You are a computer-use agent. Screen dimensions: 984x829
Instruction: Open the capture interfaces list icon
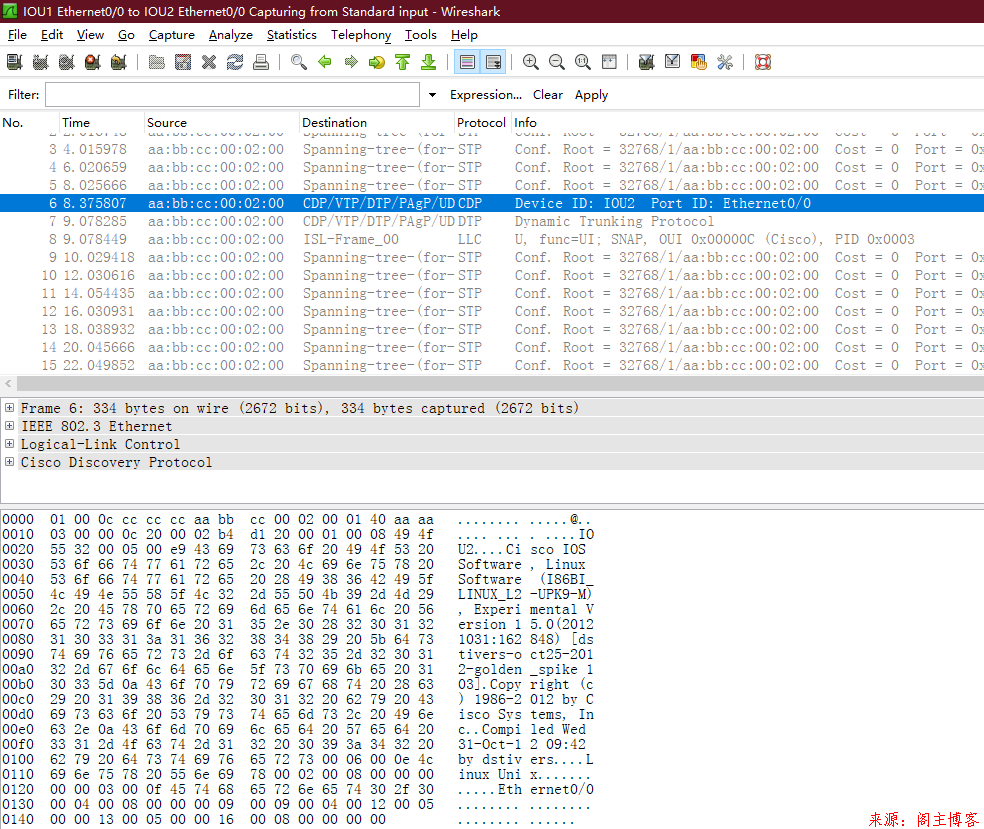(14, 62)
